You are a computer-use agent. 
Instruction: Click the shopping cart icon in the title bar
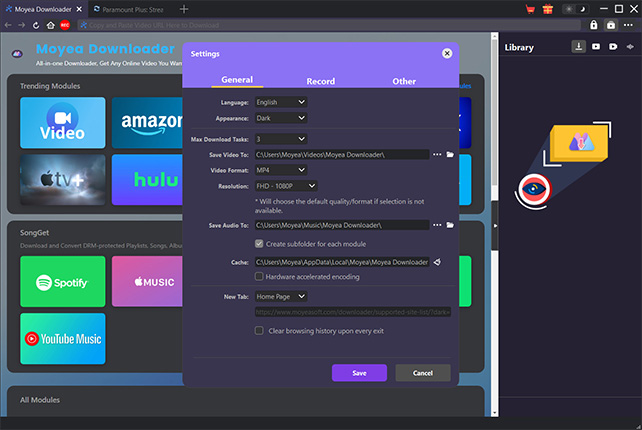(x=530, y=9)
